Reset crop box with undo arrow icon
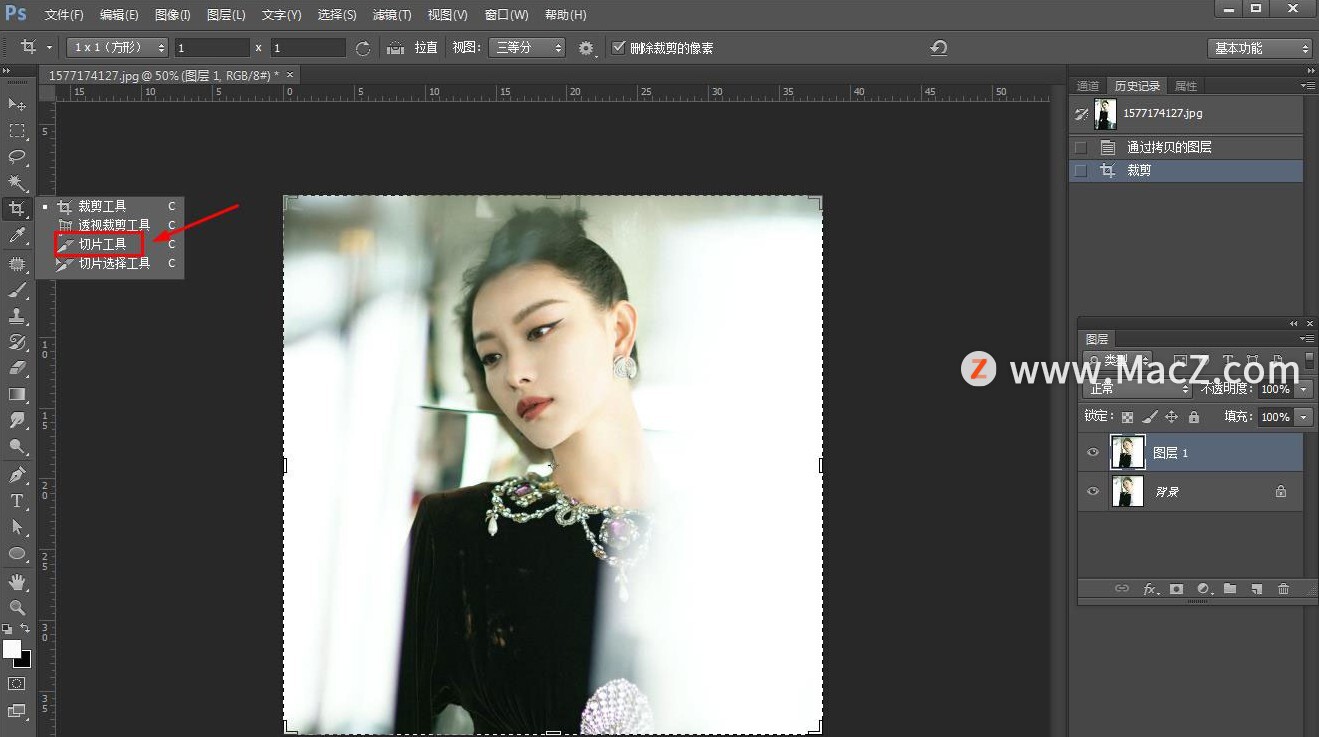Screen dimensions: 1319x737 938,48
